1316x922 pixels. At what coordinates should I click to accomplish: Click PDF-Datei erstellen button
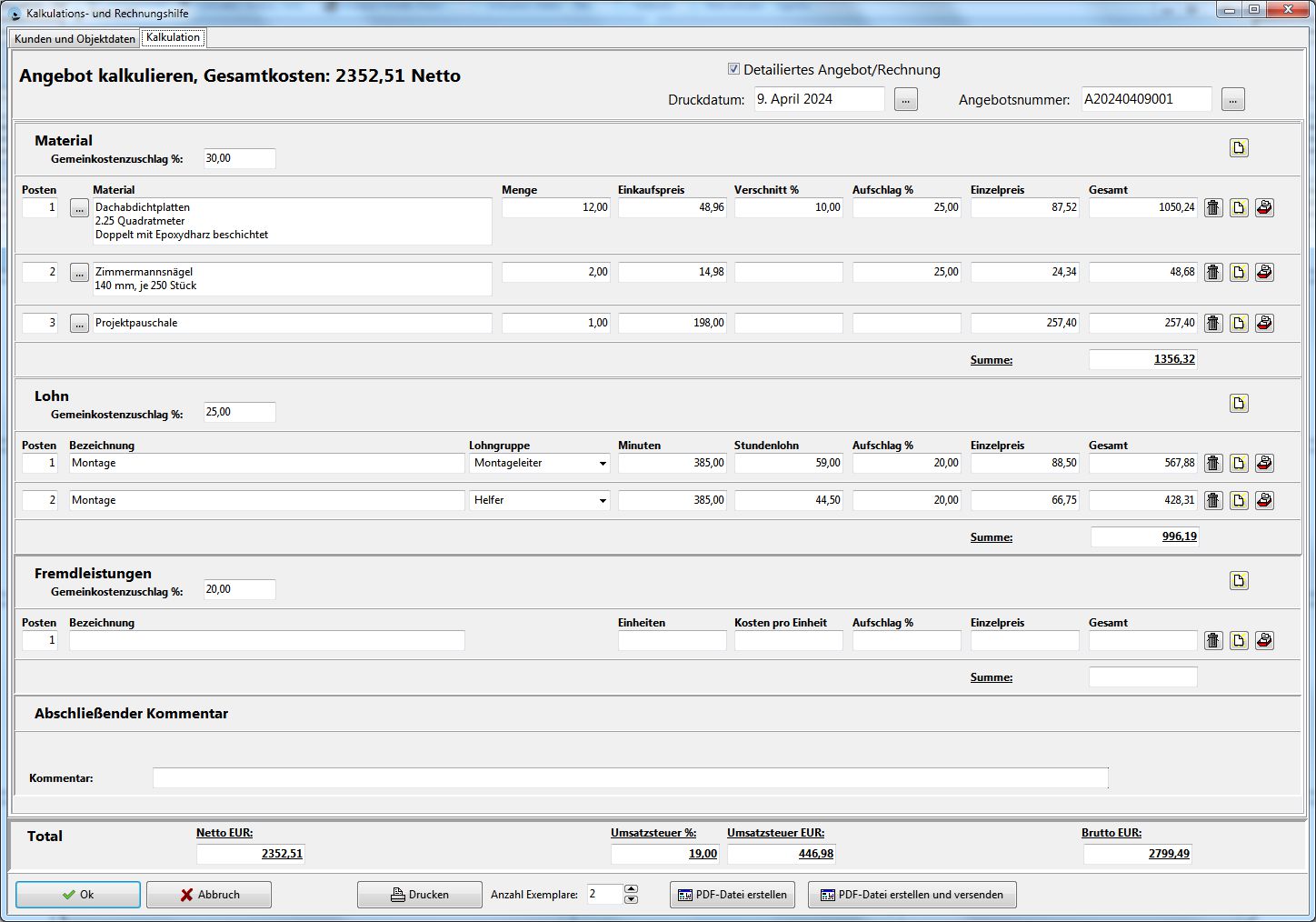(x=733, y=895)
